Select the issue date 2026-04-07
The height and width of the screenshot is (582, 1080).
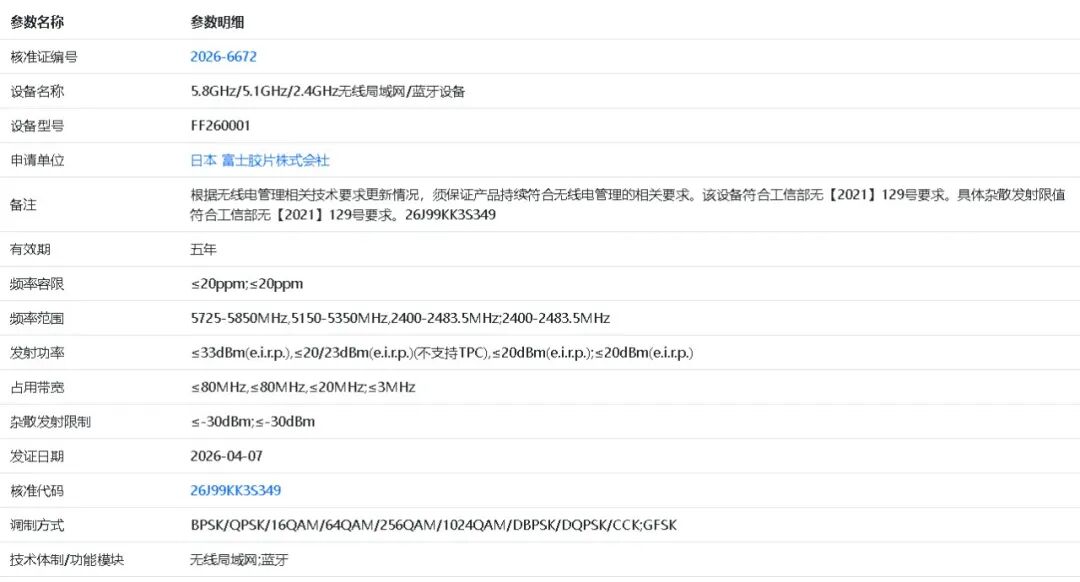226,456
